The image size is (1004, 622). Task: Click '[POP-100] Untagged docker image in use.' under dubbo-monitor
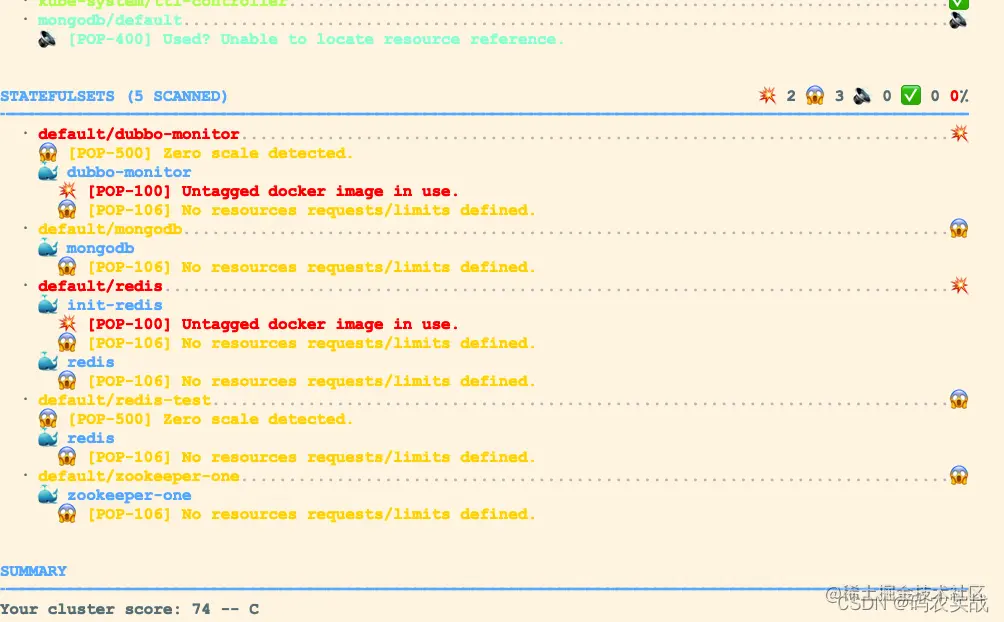tap(273, 191)
